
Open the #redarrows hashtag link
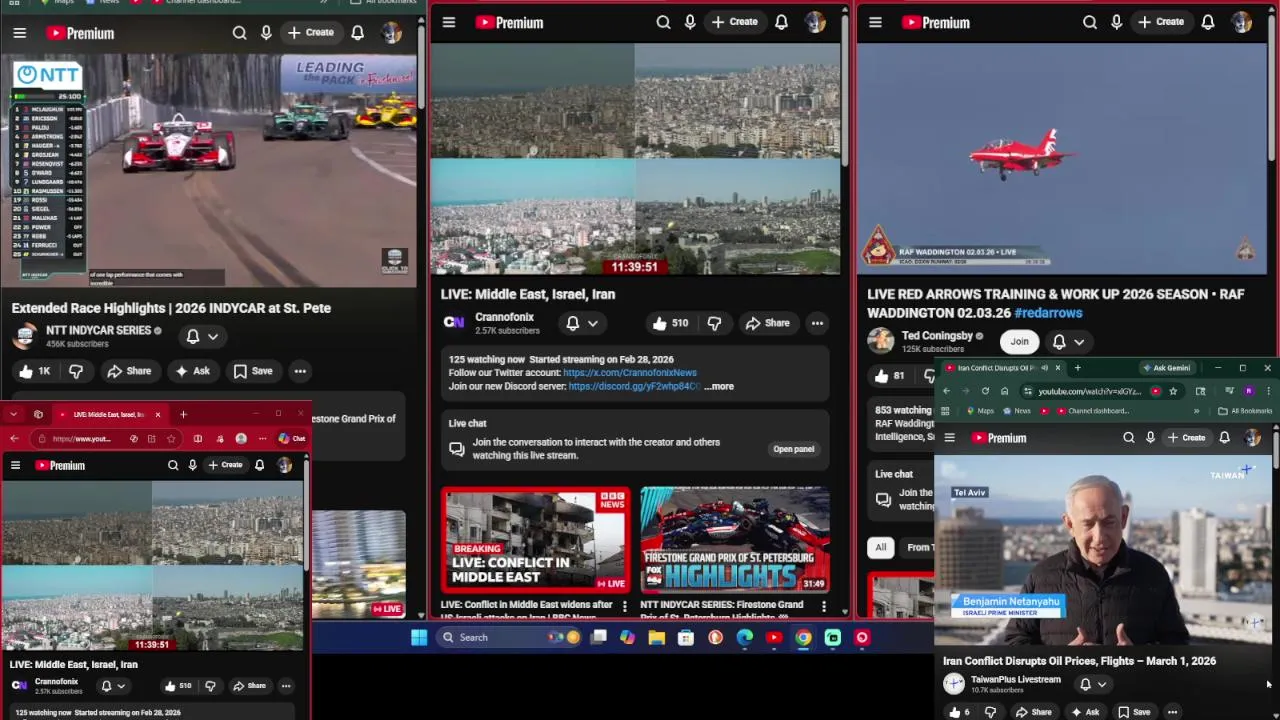(x=1048, y=313)
